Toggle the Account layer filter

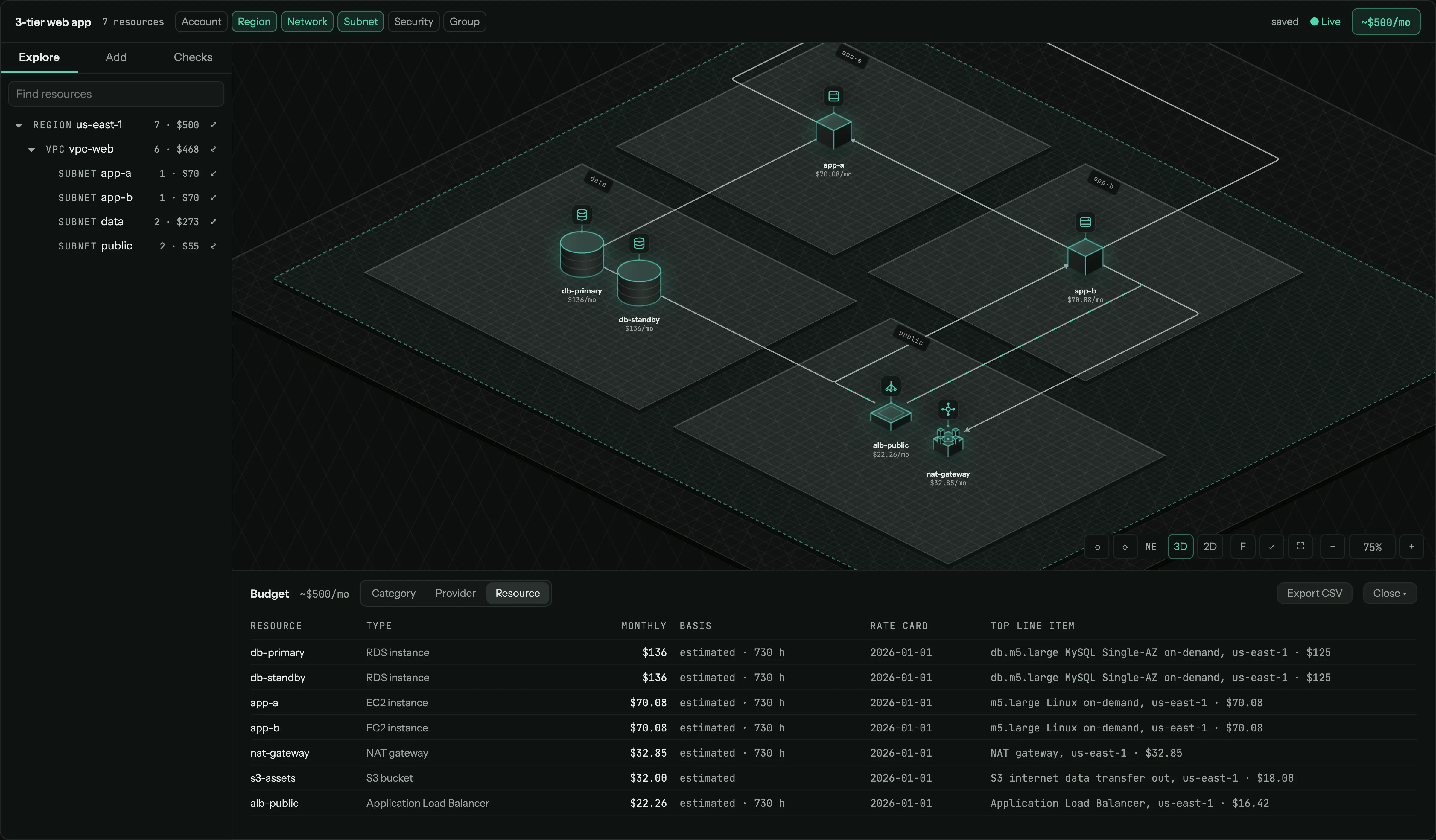tap(201, 22)
